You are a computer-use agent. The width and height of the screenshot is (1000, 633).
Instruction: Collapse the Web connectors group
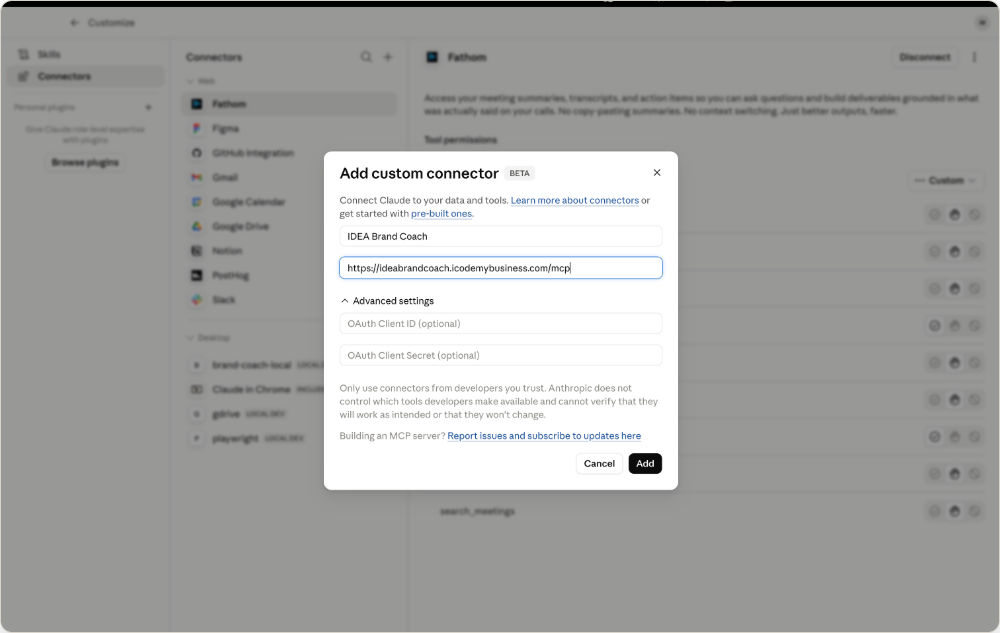200,81
